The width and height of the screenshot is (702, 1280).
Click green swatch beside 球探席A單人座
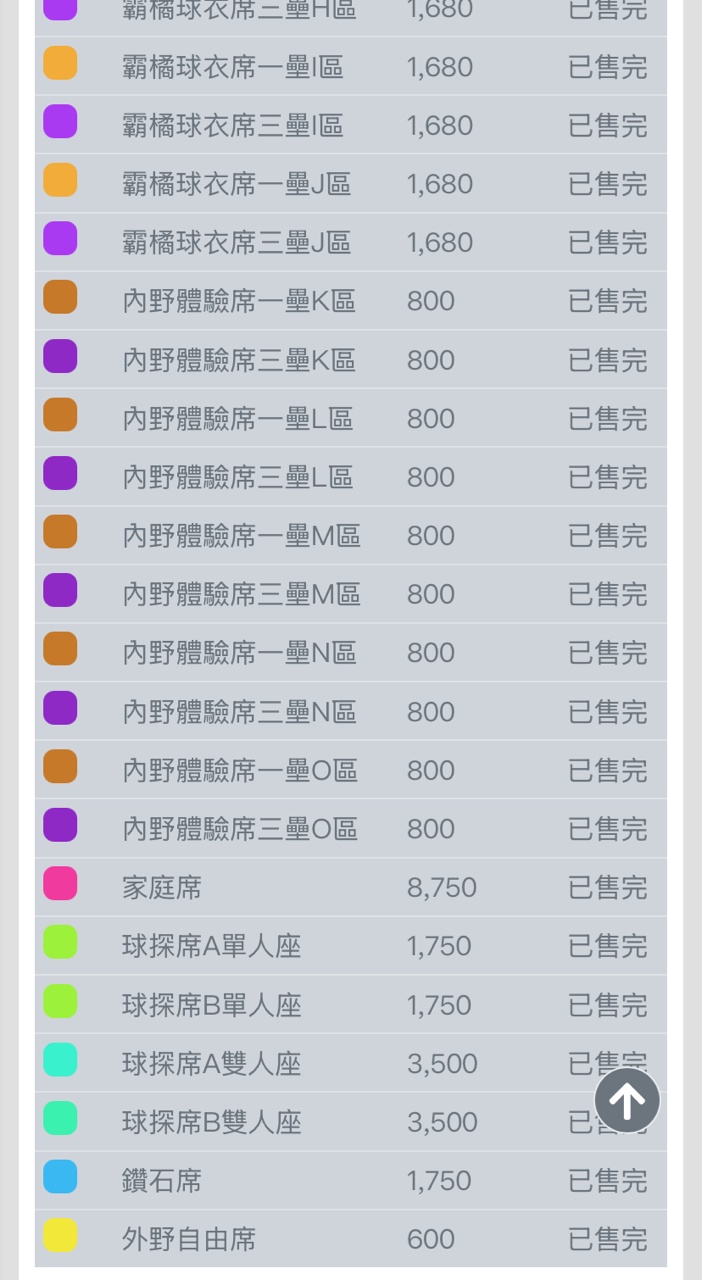pos(60,943)
